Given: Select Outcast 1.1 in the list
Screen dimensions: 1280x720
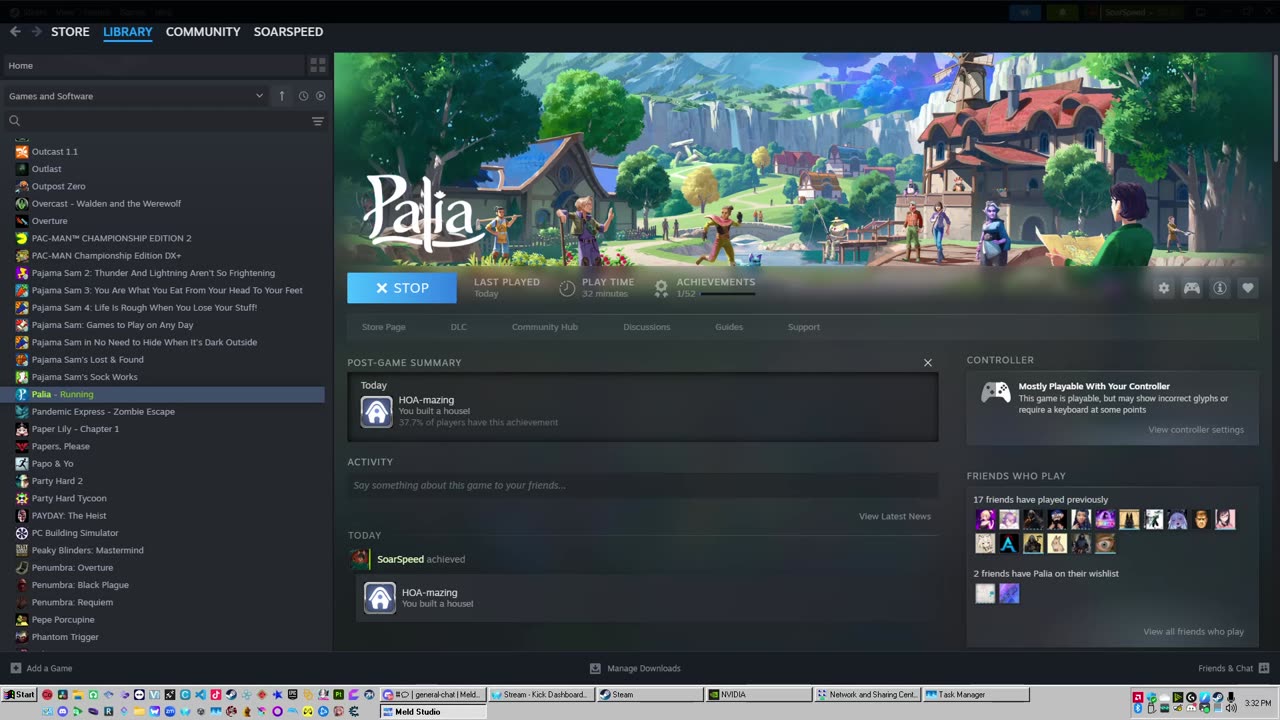Looking at the screenshot, I should (x=55, y=152).
